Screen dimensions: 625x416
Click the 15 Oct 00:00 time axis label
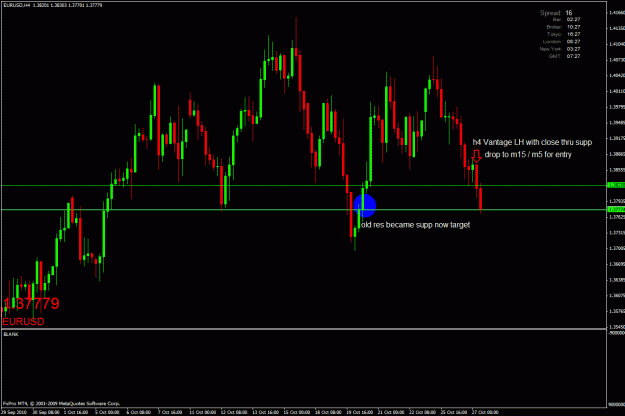click(x=297, y=412)
